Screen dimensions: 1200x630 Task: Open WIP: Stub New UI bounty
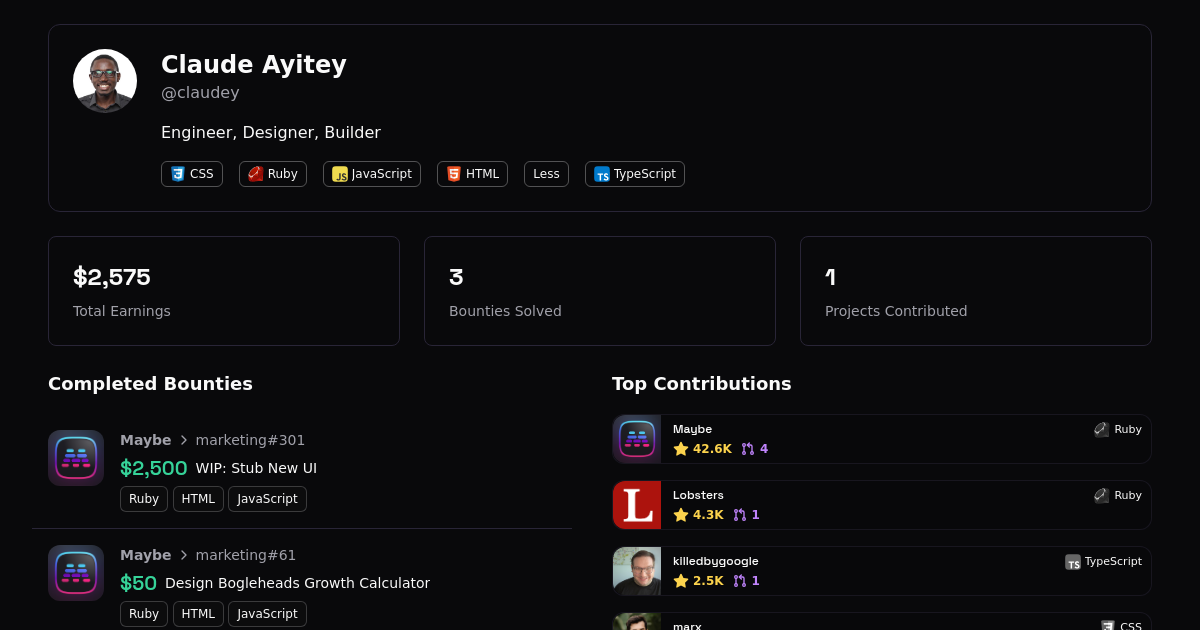[x=256, y=468]
